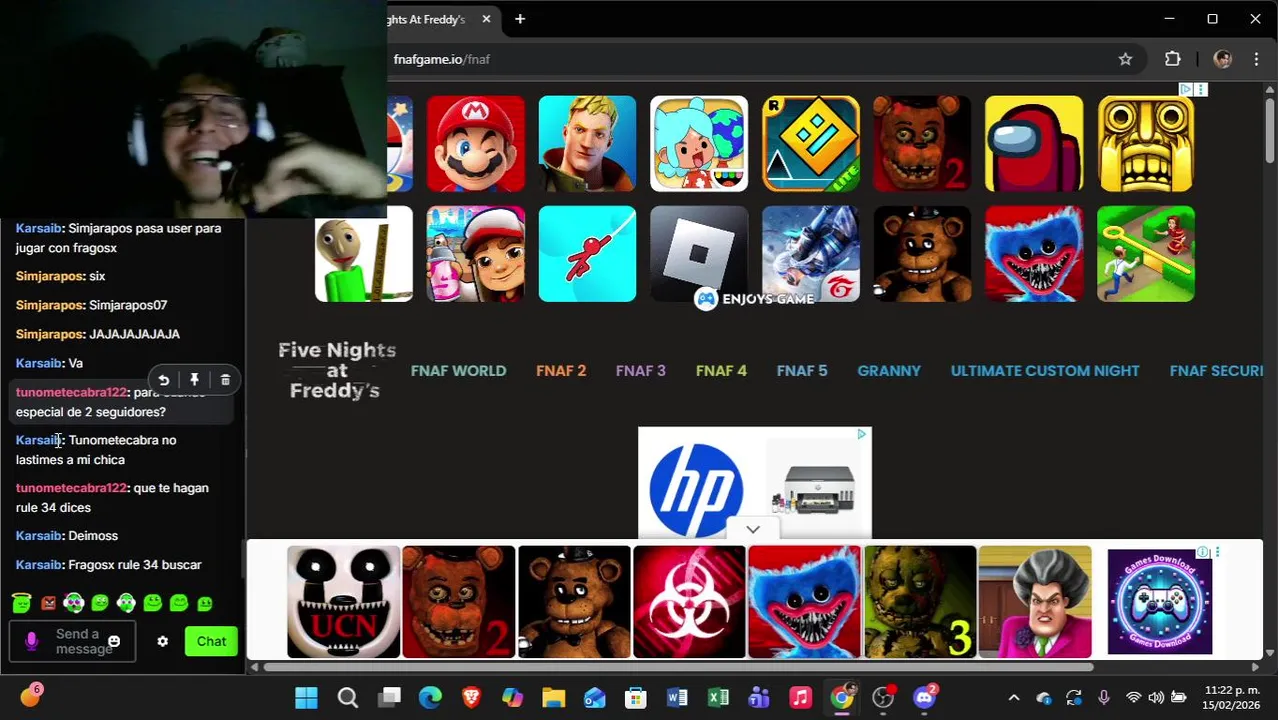Open the volume control in system tray
The width and height of the screenshot is (1278, 720).
[1156, 698]
